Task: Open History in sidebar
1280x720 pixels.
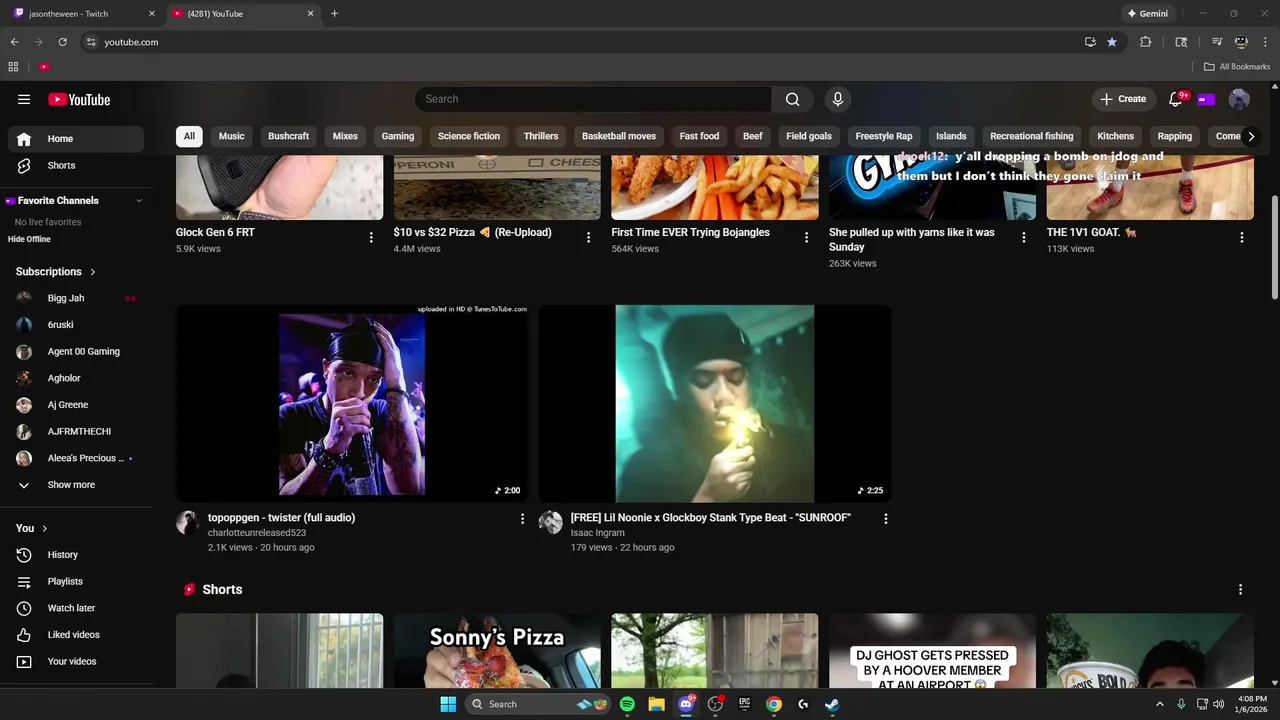Action: pyautogui.click(x=76, y=555)
